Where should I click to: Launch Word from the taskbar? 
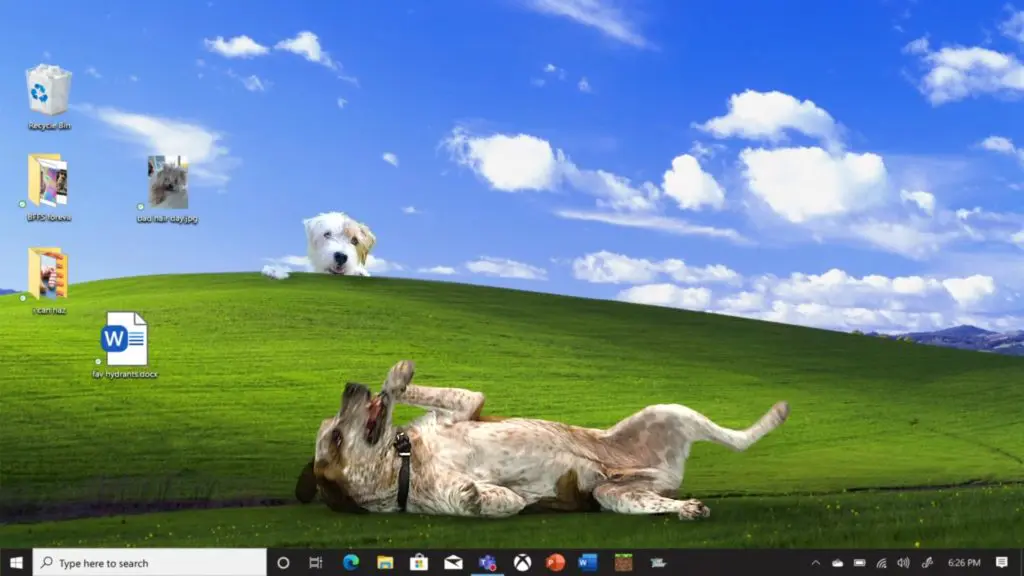[588, 562]
